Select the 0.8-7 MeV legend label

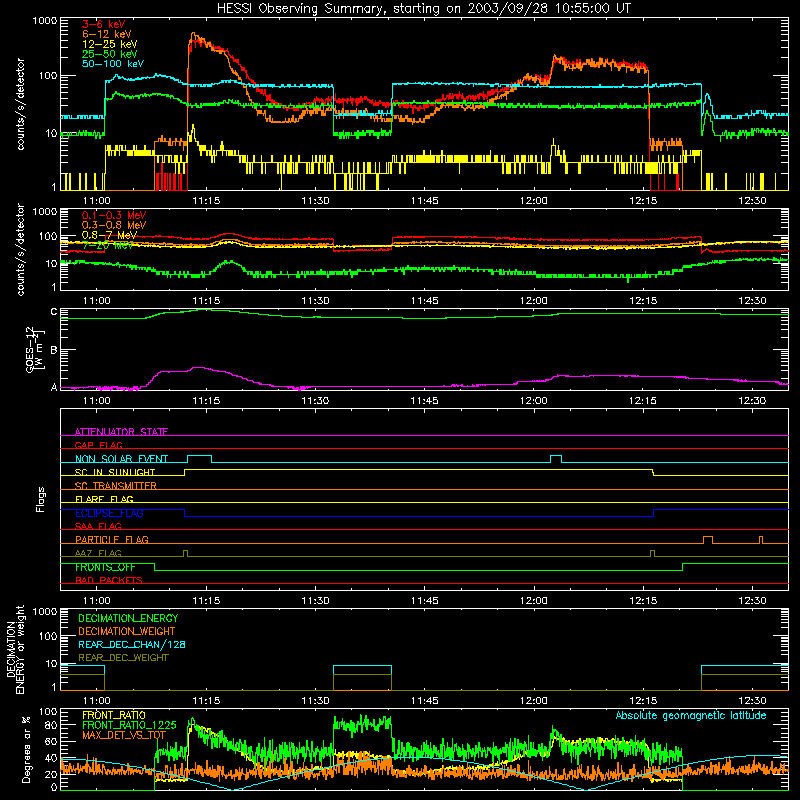109,235
